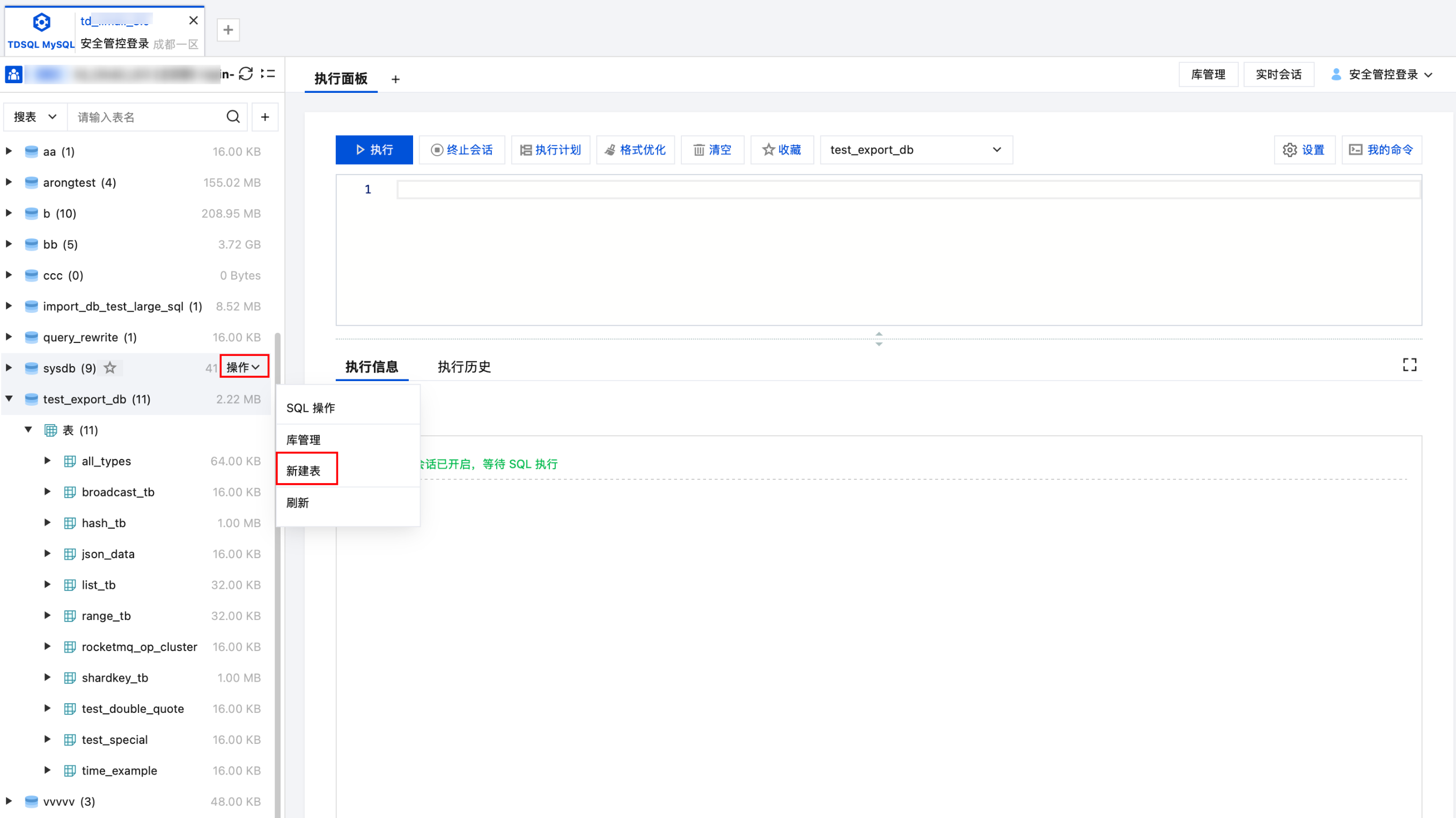Image resolution: width=1456 pixels, height=818 pixels.
Task: Click the search magnifier icon
Action: pos(233,117)
